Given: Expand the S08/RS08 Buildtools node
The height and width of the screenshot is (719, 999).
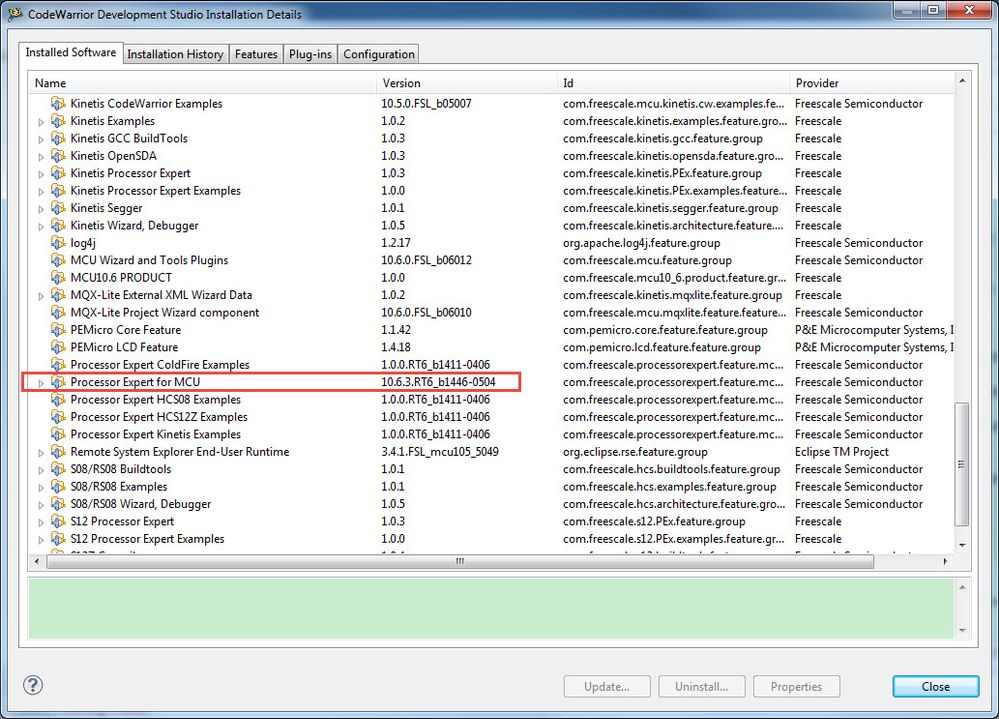Looking at the screenshot, I should (41, 469).
